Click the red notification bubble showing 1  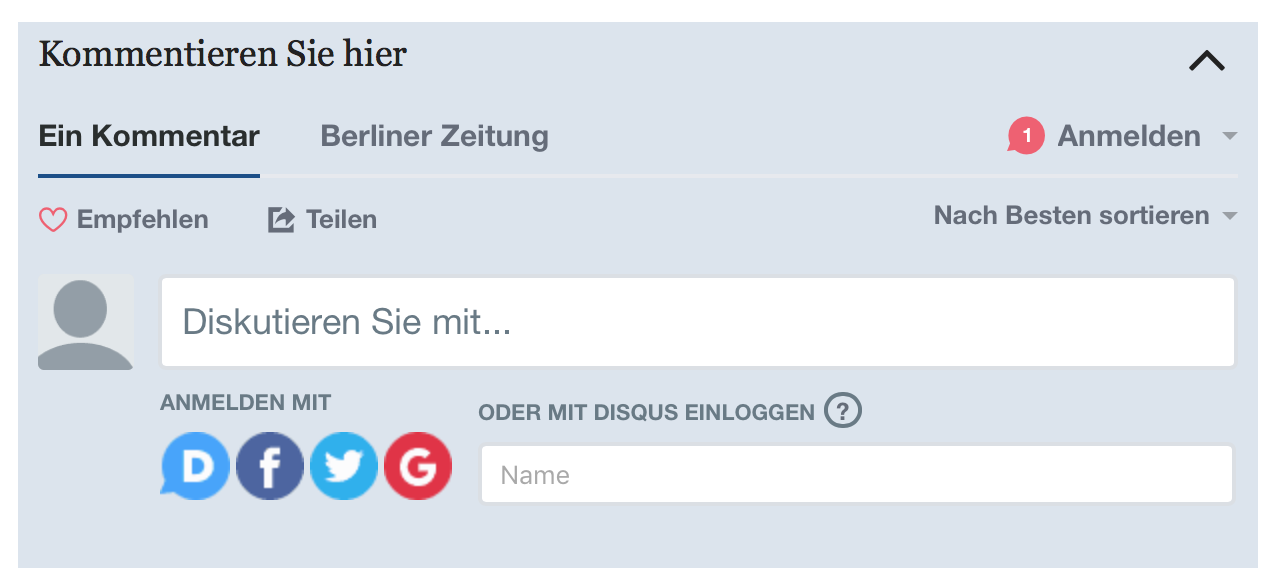(x=1026, y=136)
